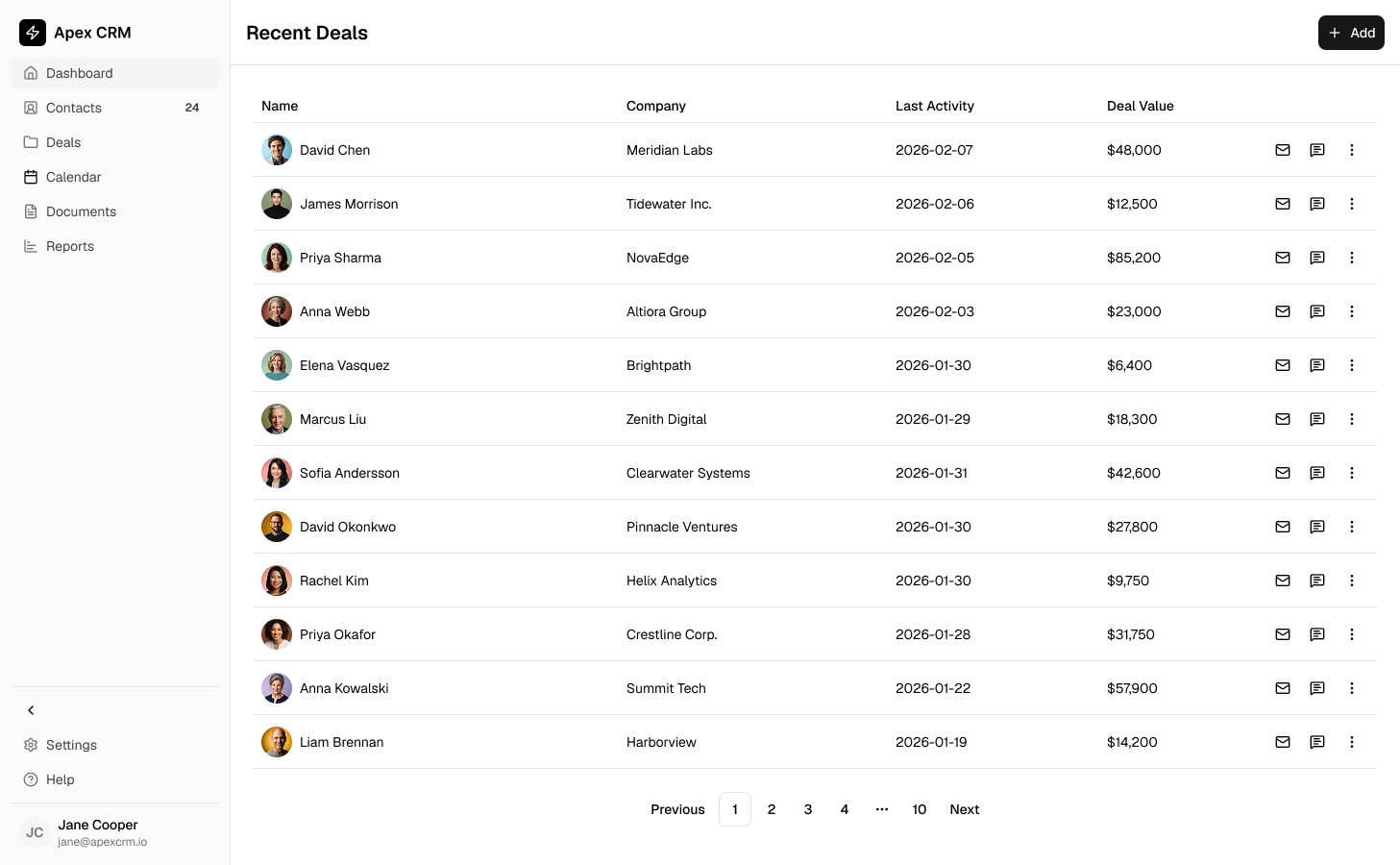Click the email icon for Liam Brennan
The height and width of the screenshot is (865, 1400).
click(x=1283, y=742)
